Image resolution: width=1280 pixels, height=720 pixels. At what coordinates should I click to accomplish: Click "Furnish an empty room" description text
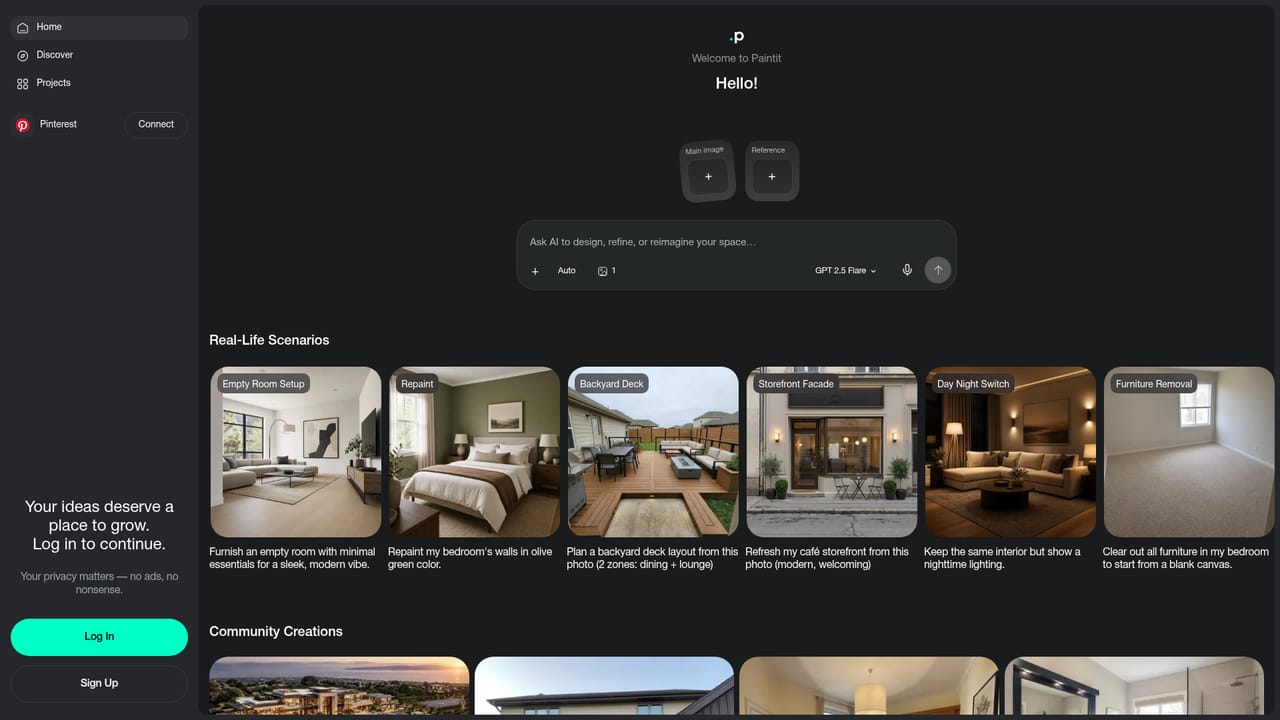tap(292, 558)
